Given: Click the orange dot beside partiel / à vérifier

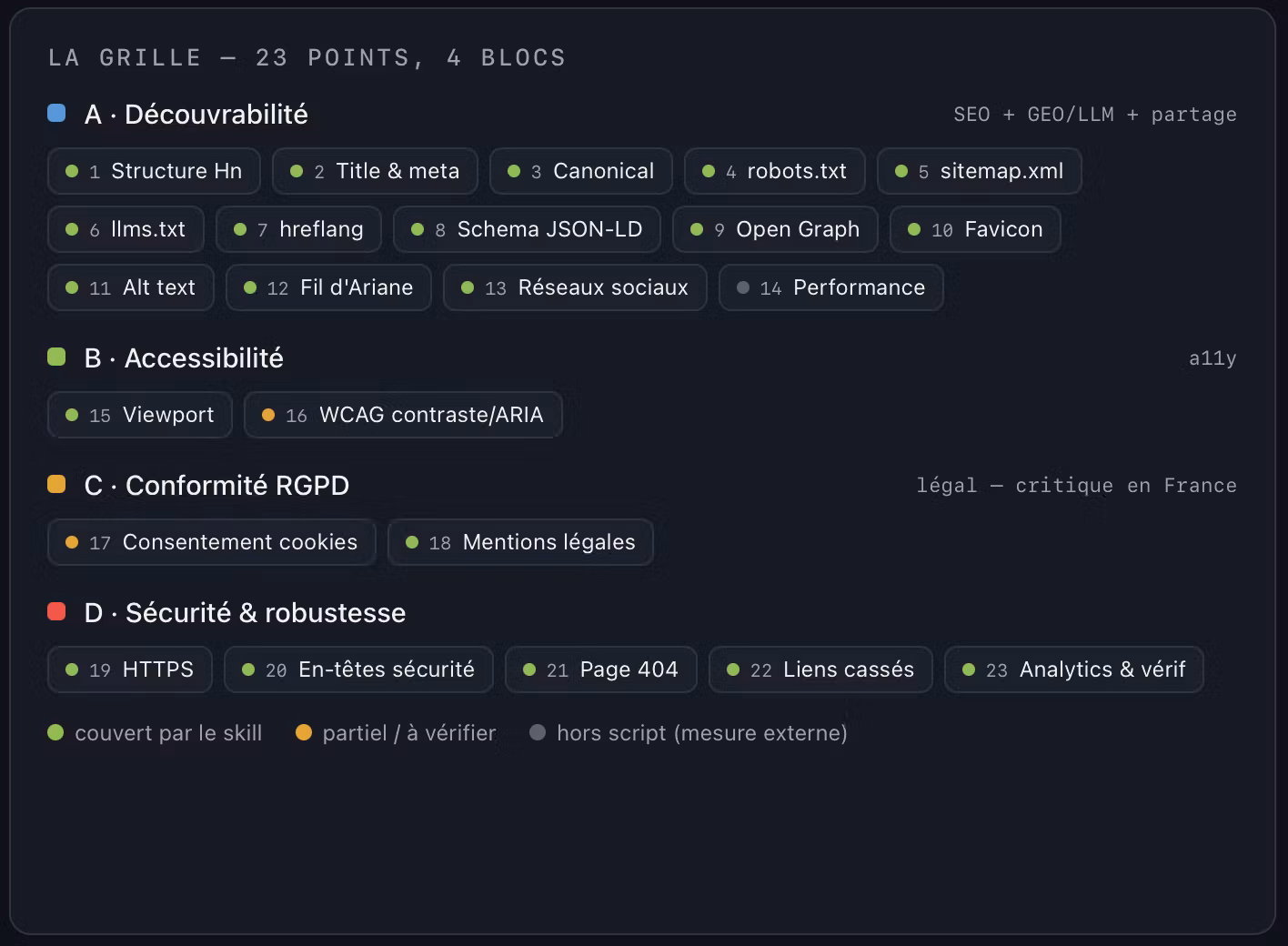Looking at the screenshot, I should (304, 732).
